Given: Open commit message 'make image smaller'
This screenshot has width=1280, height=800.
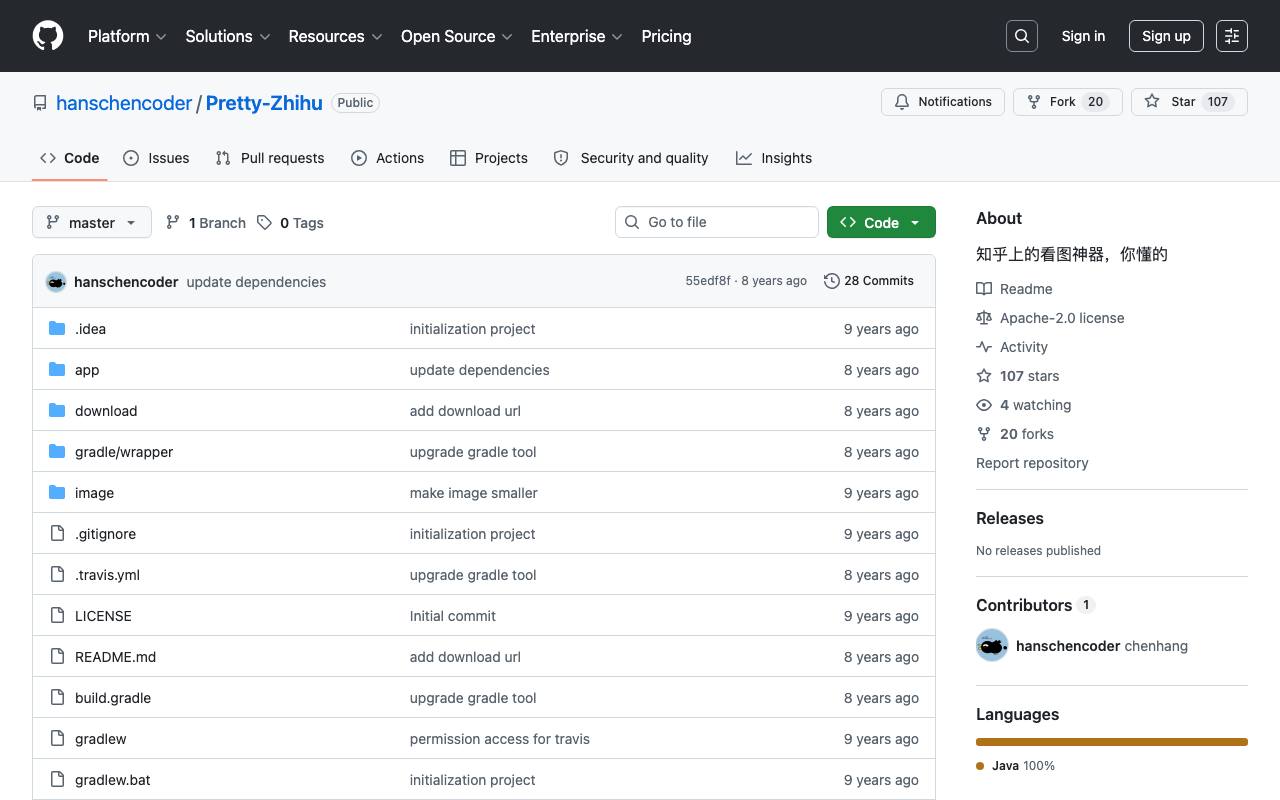Looking at the screenshot, I should click(x=474, y=493).
